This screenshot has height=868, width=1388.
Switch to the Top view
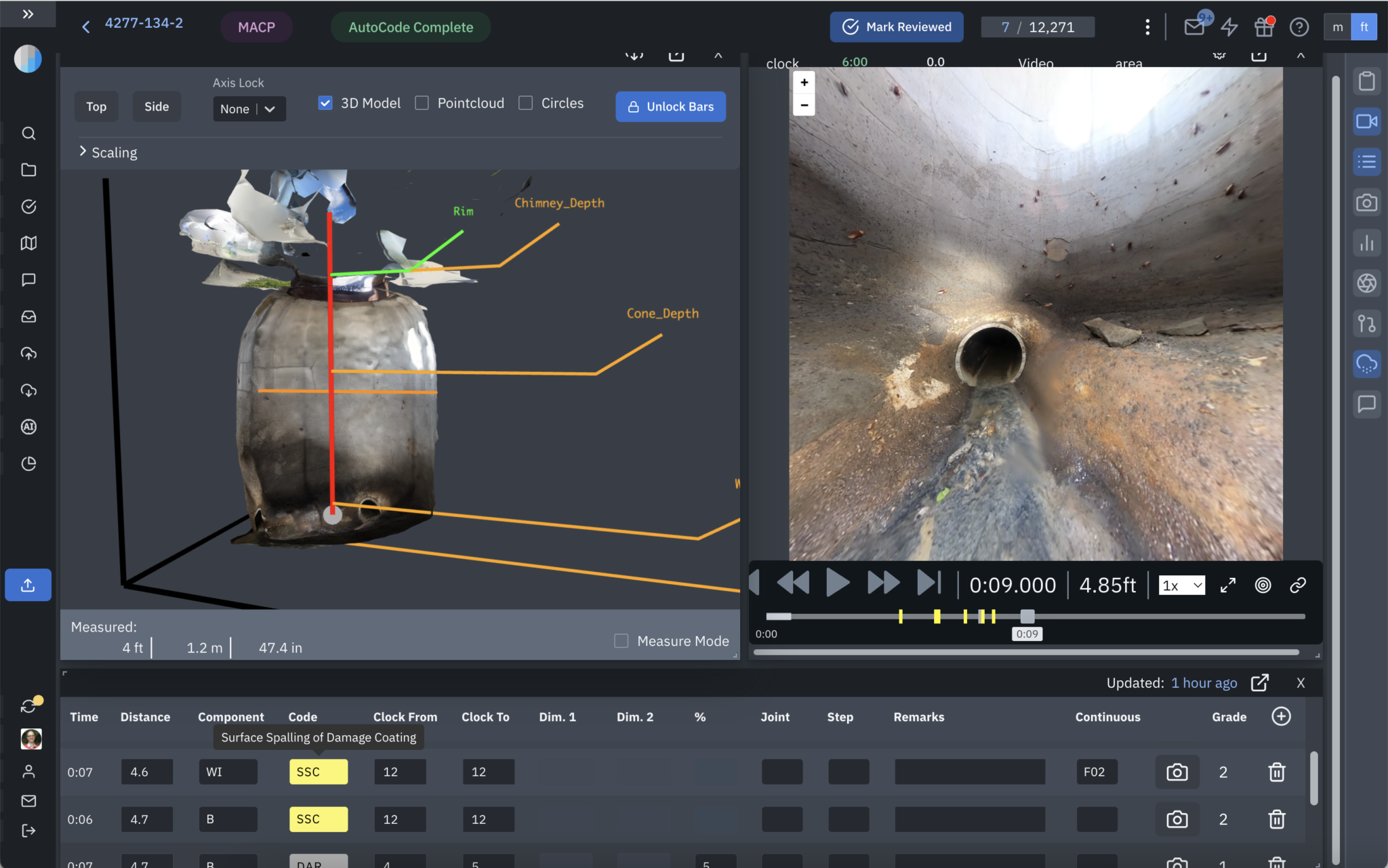coord(96,106)
